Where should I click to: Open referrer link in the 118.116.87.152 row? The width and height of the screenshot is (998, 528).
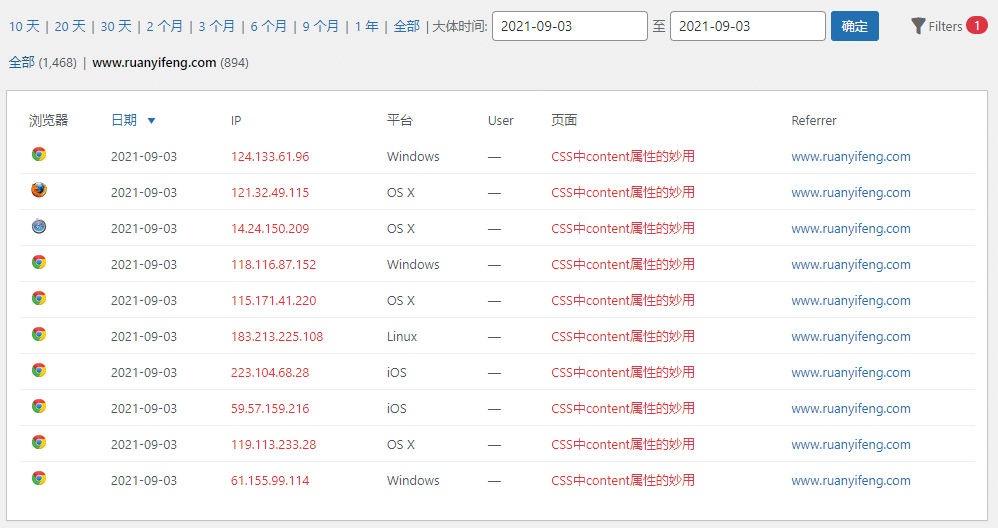[850, 265]
